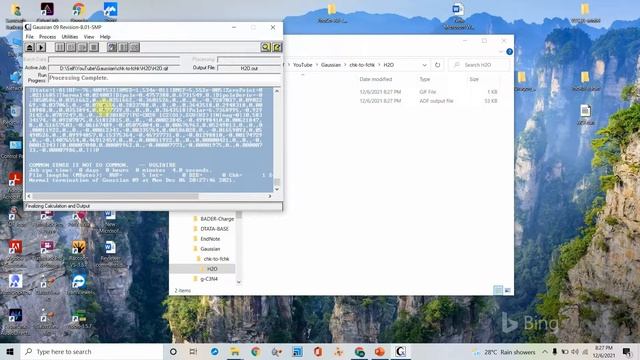Expand the system tray hidden icons chevron

point(544,351)
